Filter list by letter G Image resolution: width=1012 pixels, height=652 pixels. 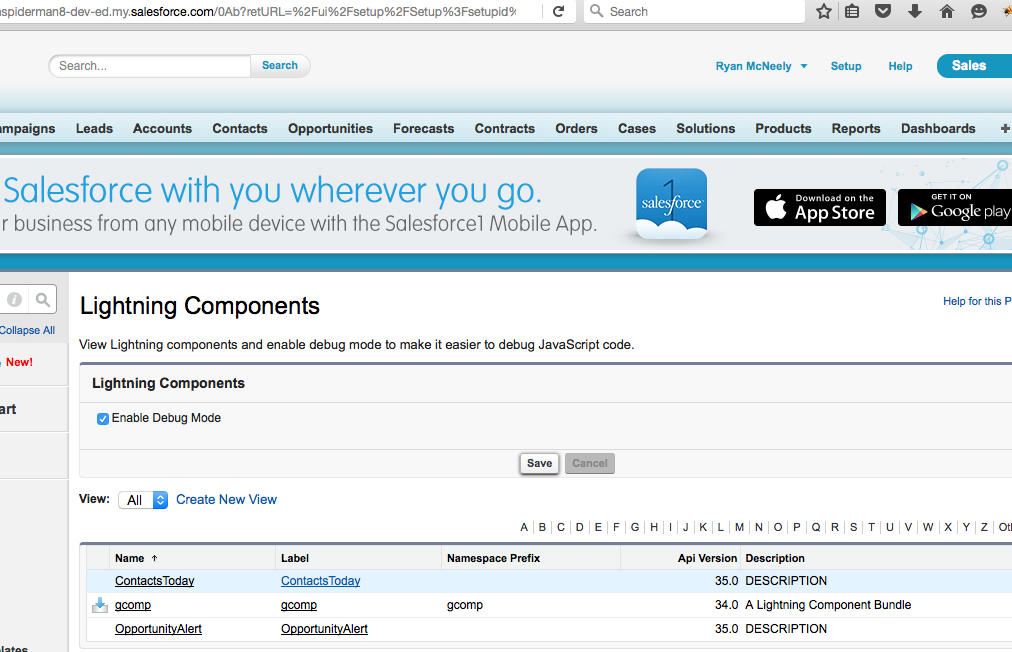click(x=635, y=527)
